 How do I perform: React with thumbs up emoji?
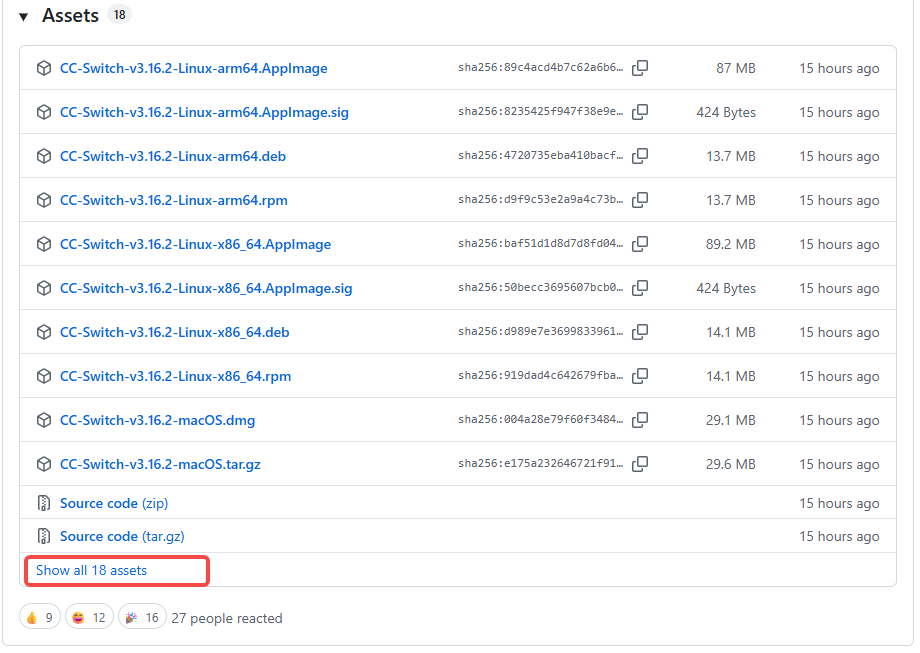(x=40, y=617)
